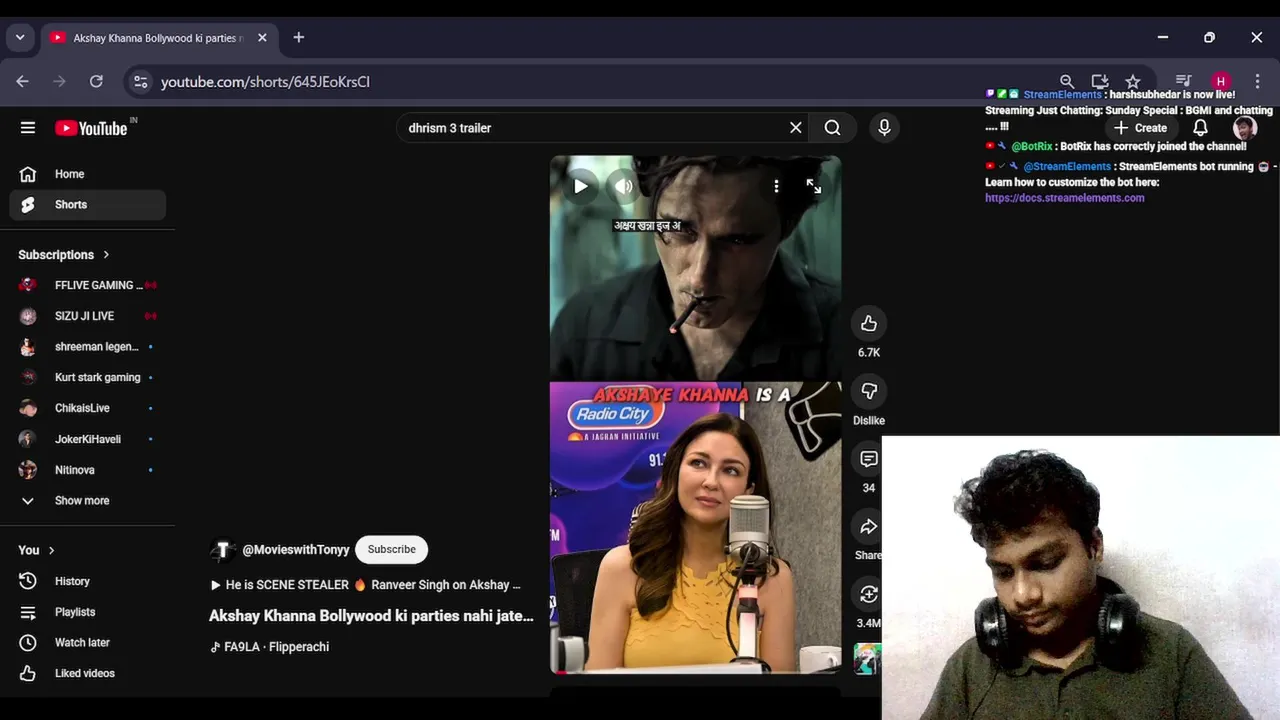Subscribe to @MovieswithTonyy
1280x720 pixels.
click(391, 549)
